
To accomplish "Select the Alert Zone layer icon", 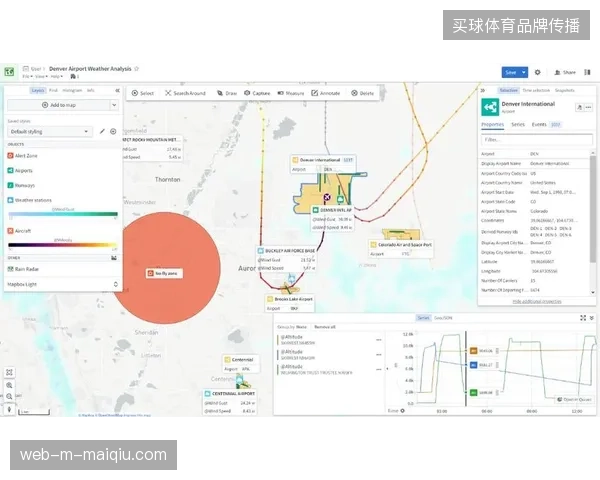I will click(11, 155).
